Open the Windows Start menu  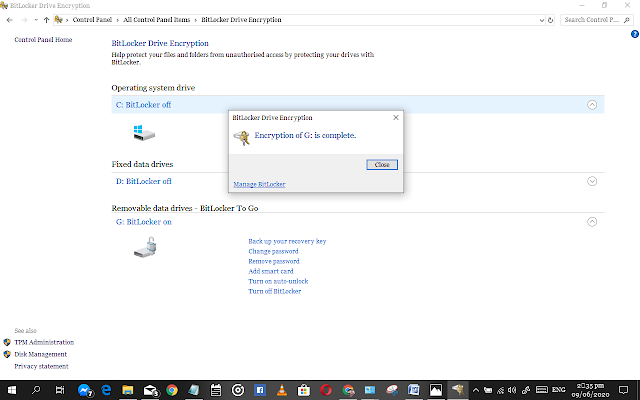[12, 390]
